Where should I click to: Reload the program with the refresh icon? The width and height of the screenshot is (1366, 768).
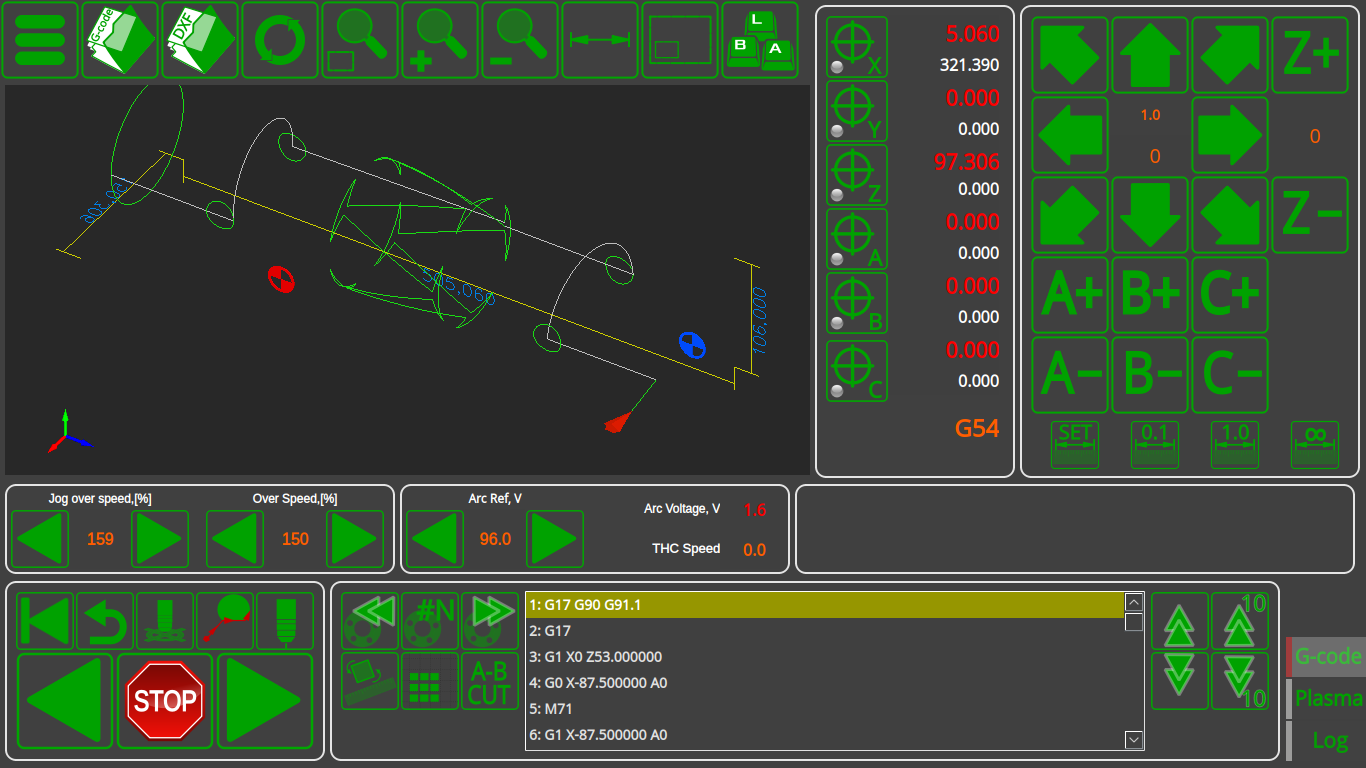(x=280, y=40)
